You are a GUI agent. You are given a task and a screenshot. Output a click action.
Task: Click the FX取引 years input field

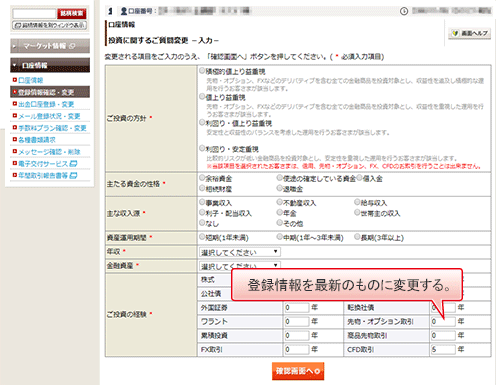coord(297,349)
